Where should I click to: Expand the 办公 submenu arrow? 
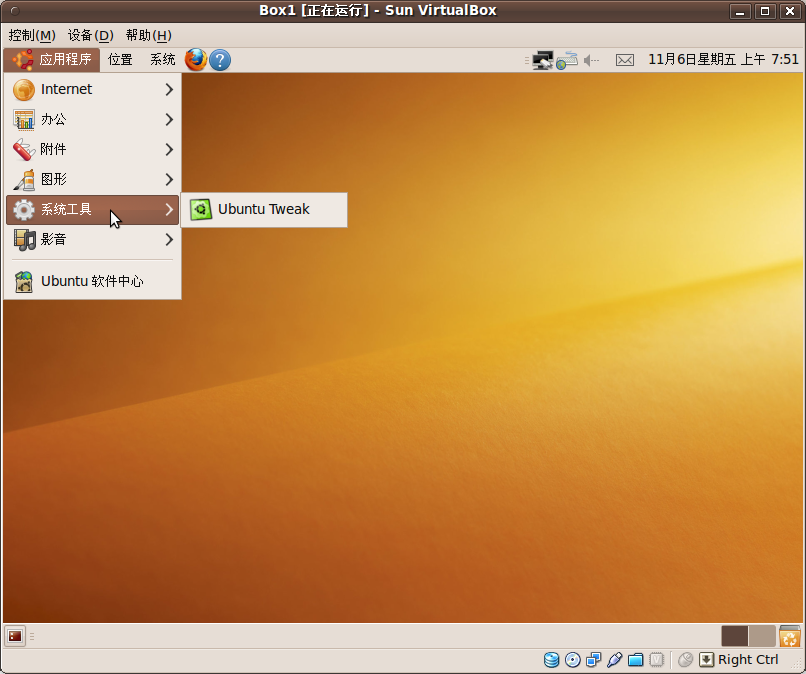(169, 119)
